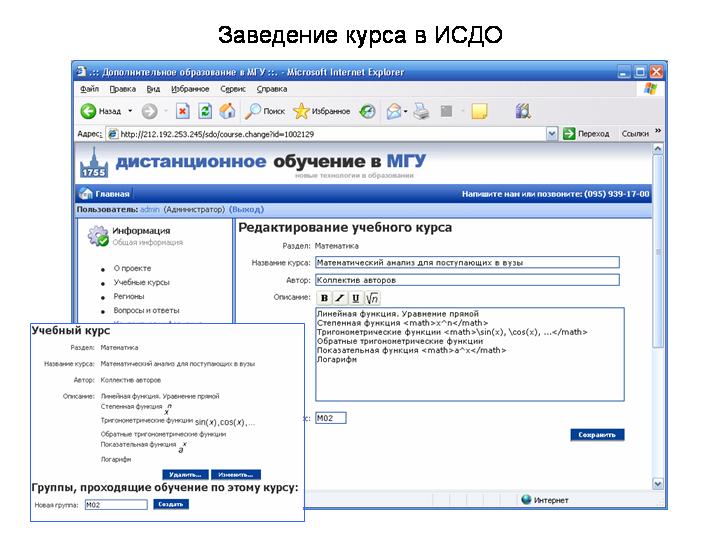This screenshot has width=720, height=540.
Task: Open the address bar dropdown arrow
Action: (x=551, y=134)
